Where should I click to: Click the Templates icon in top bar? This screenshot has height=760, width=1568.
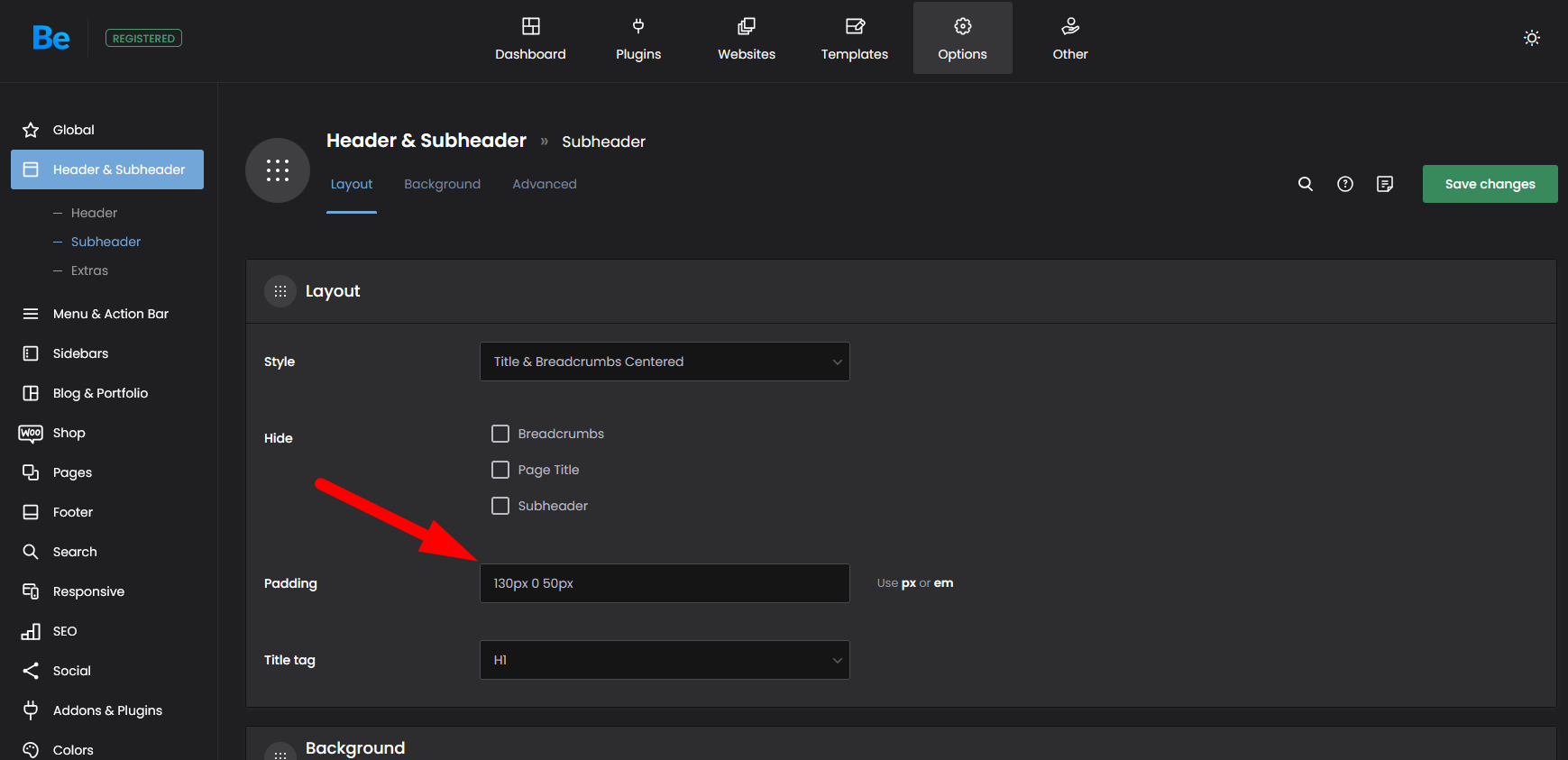click(x=855, y=26)
